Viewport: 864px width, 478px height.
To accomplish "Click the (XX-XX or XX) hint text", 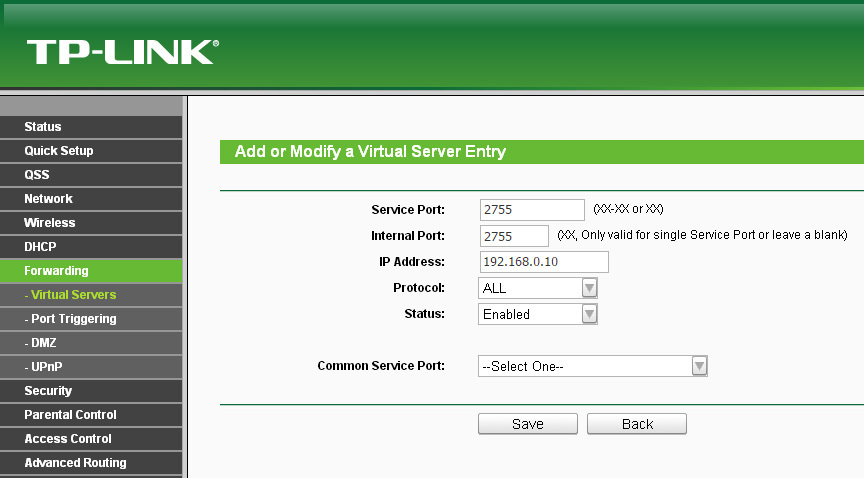I will pos(628,209).
